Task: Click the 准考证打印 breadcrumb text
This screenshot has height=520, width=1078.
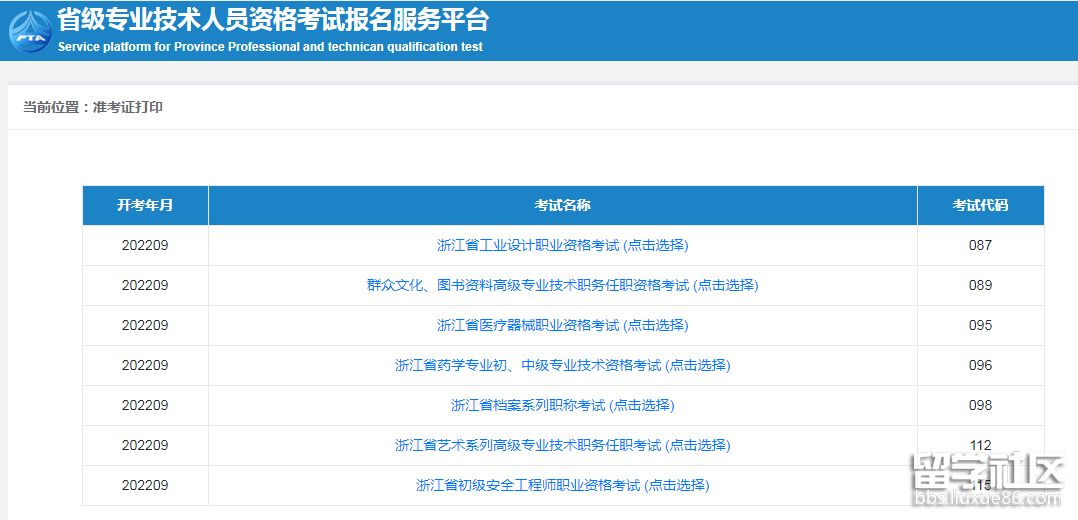Action: [x=128, y=107]
